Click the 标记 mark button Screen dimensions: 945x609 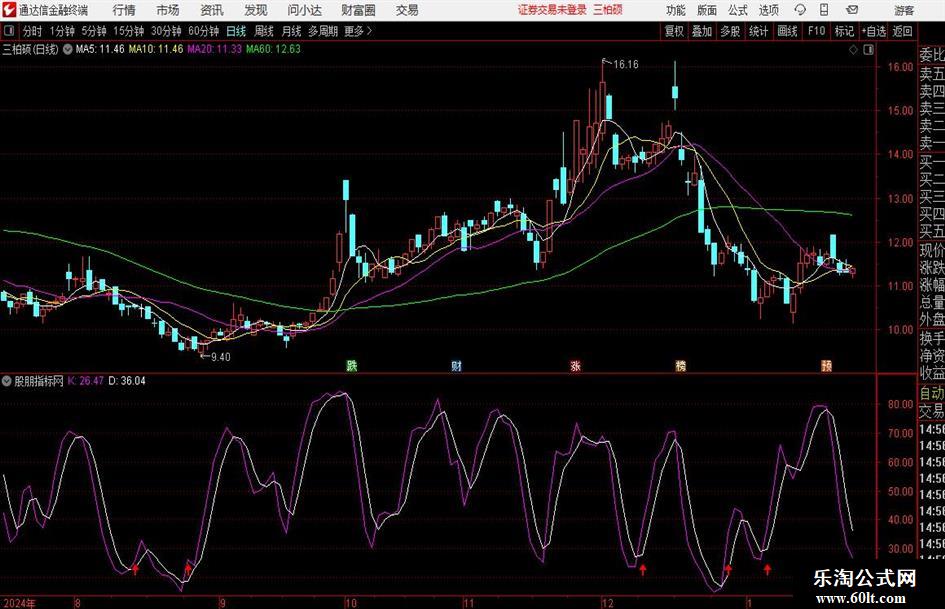point(844,31)
